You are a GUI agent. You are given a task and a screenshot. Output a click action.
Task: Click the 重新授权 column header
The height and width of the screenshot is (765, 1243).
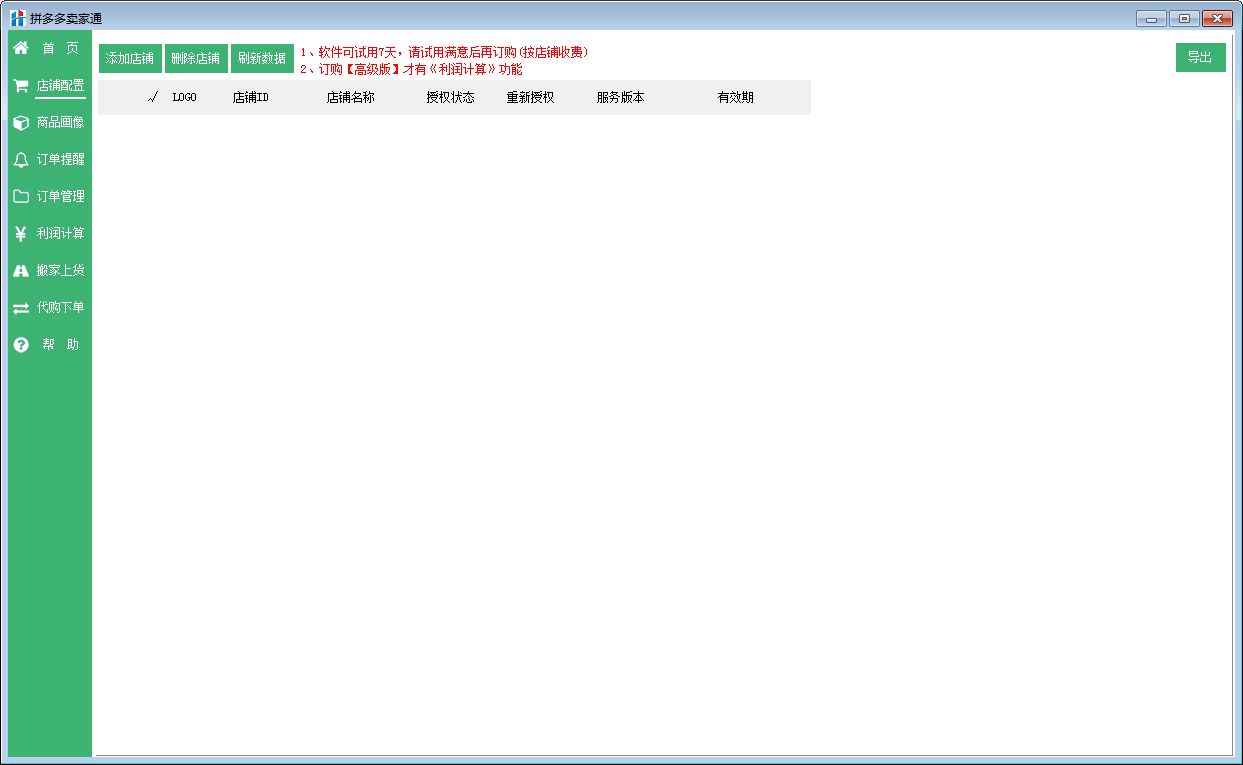[531, 98]
